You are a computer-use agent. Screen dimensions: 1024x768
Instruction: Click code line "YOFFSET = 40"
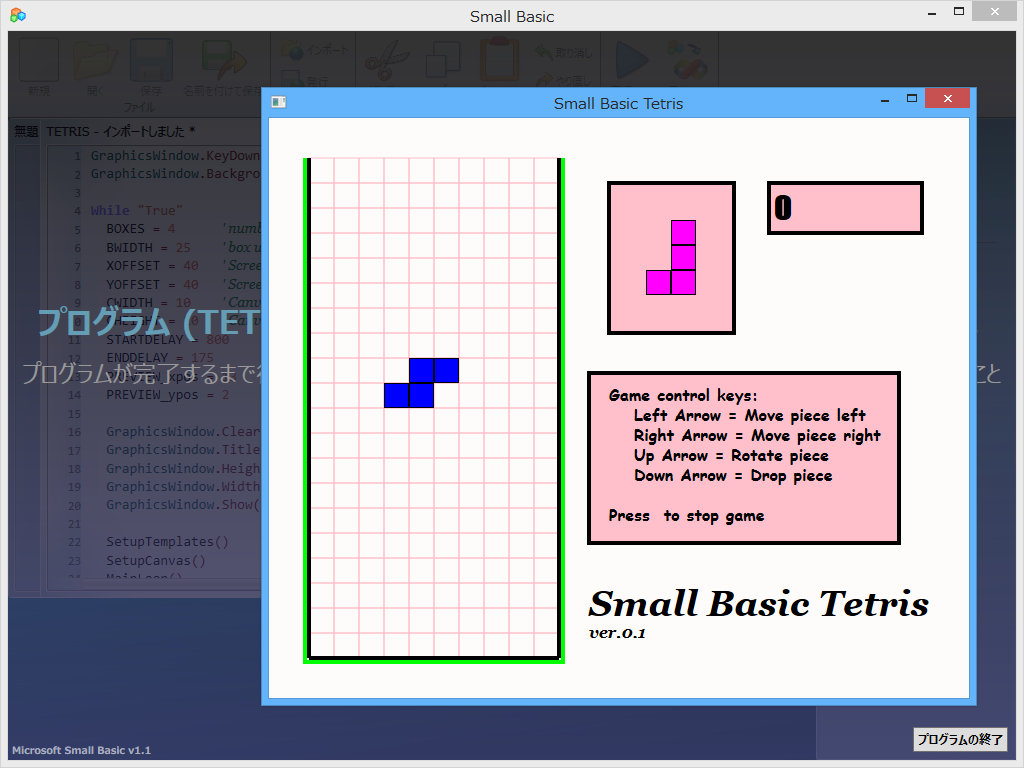(152, 285)
